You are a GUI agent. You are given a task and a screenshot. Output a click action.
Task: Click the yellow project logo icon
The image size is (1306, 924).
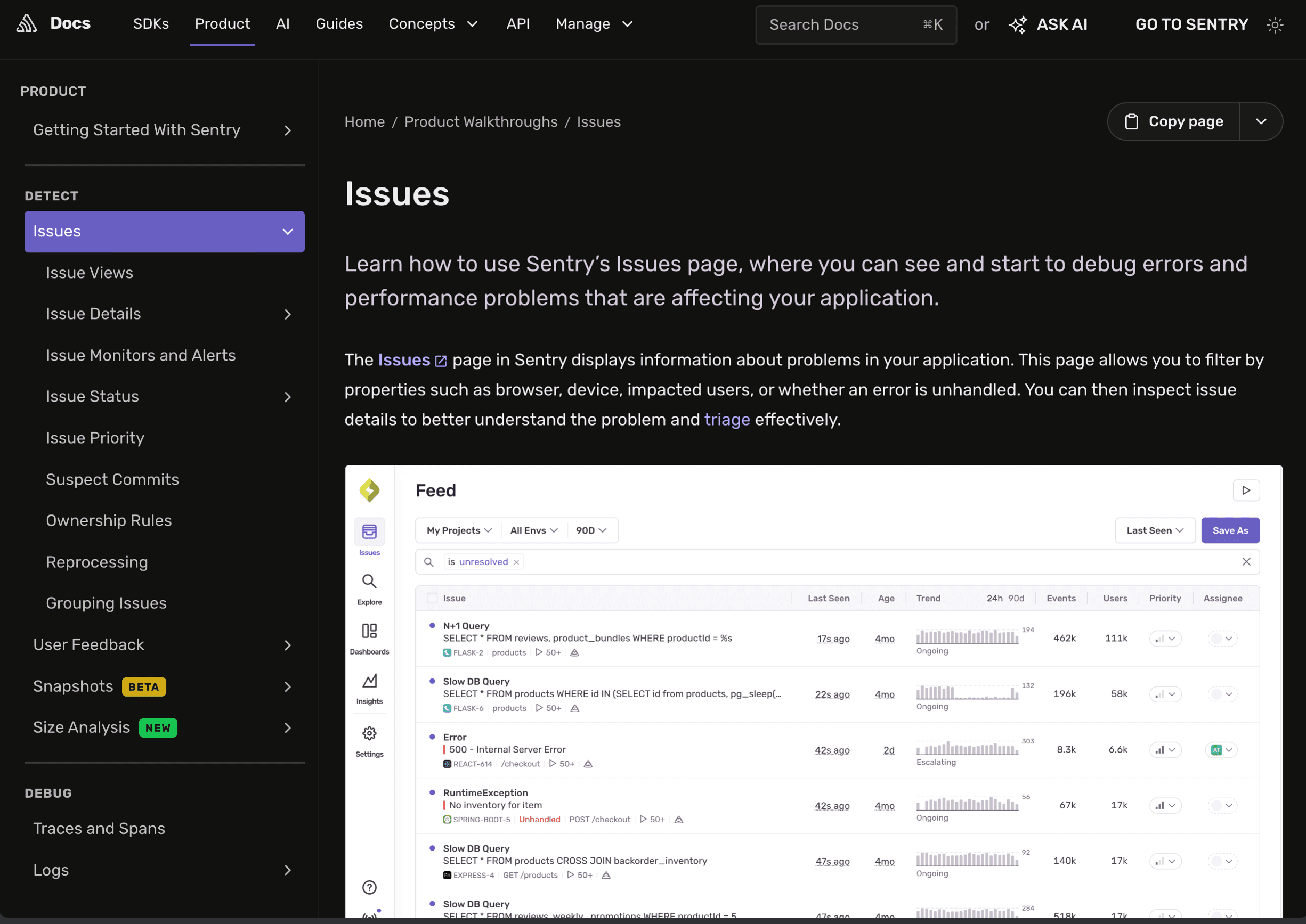click(369, 490)
